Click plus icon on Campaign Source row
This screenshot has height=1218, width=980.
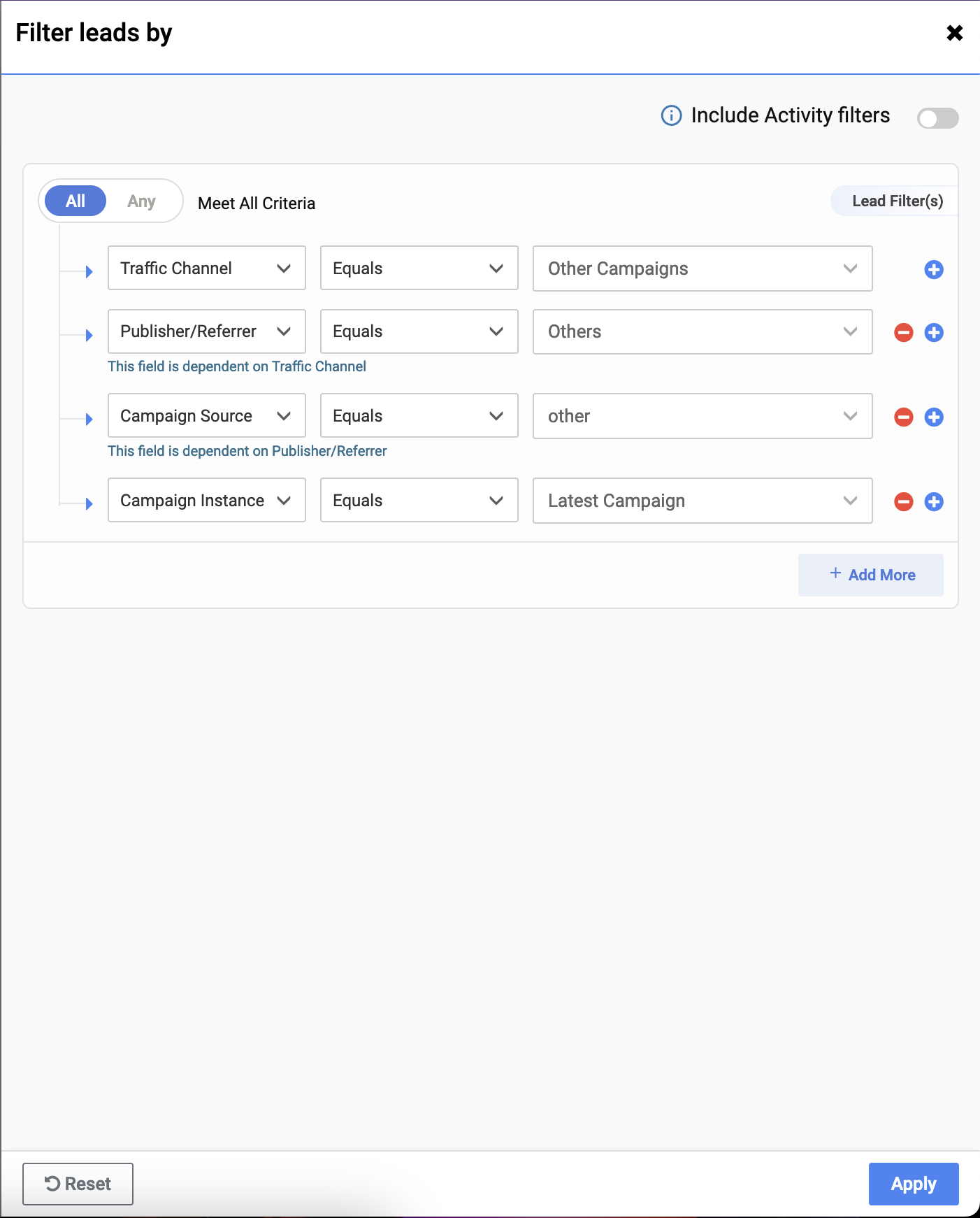(x=934, y=417)
